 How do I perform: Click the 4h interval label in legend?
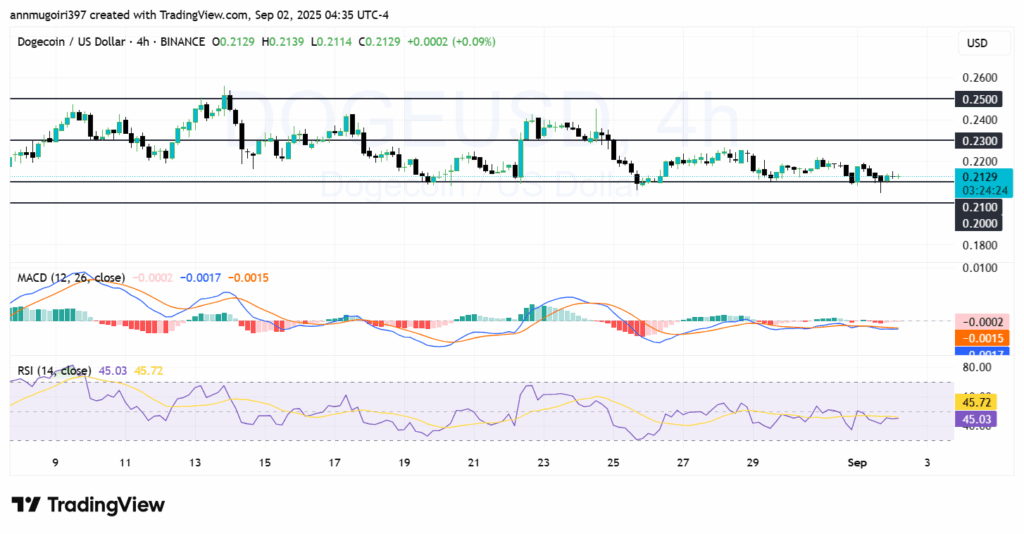(142, 42)
